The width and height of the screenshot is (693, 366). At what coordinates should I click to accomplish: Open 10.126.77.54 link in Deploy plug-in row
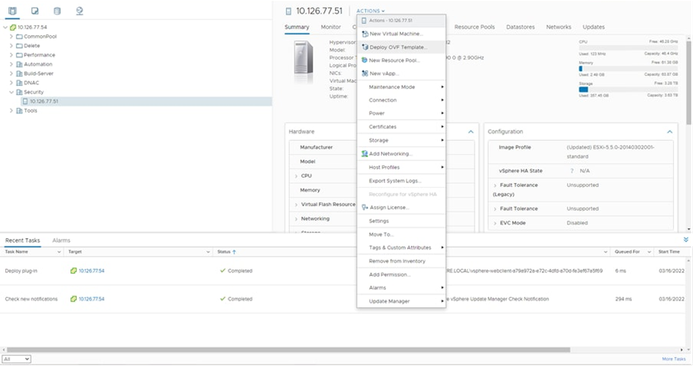point(91,271)
